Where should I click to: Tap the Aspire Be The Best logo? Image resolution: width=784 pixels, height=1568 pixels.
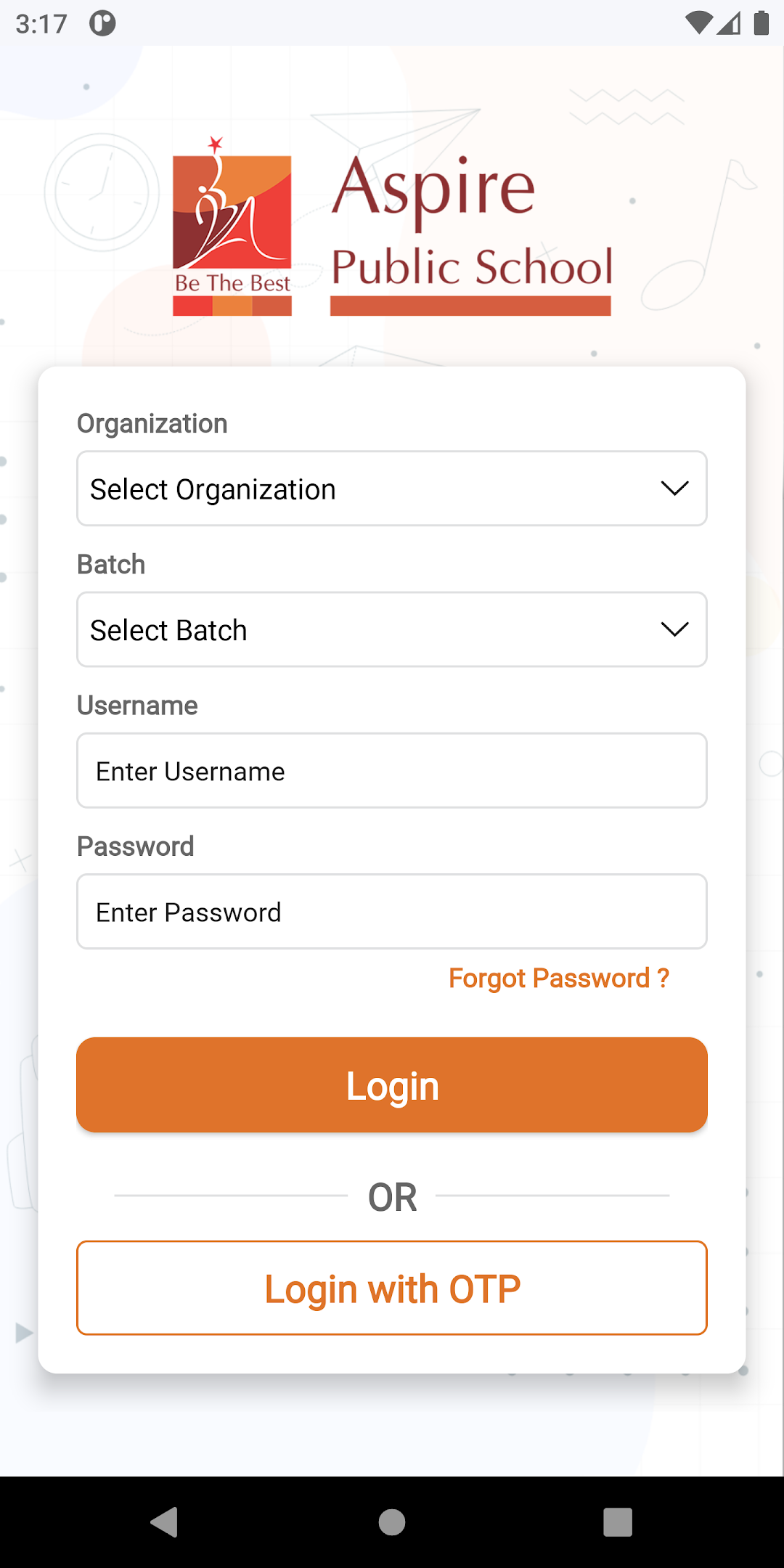tap(232, 226)
